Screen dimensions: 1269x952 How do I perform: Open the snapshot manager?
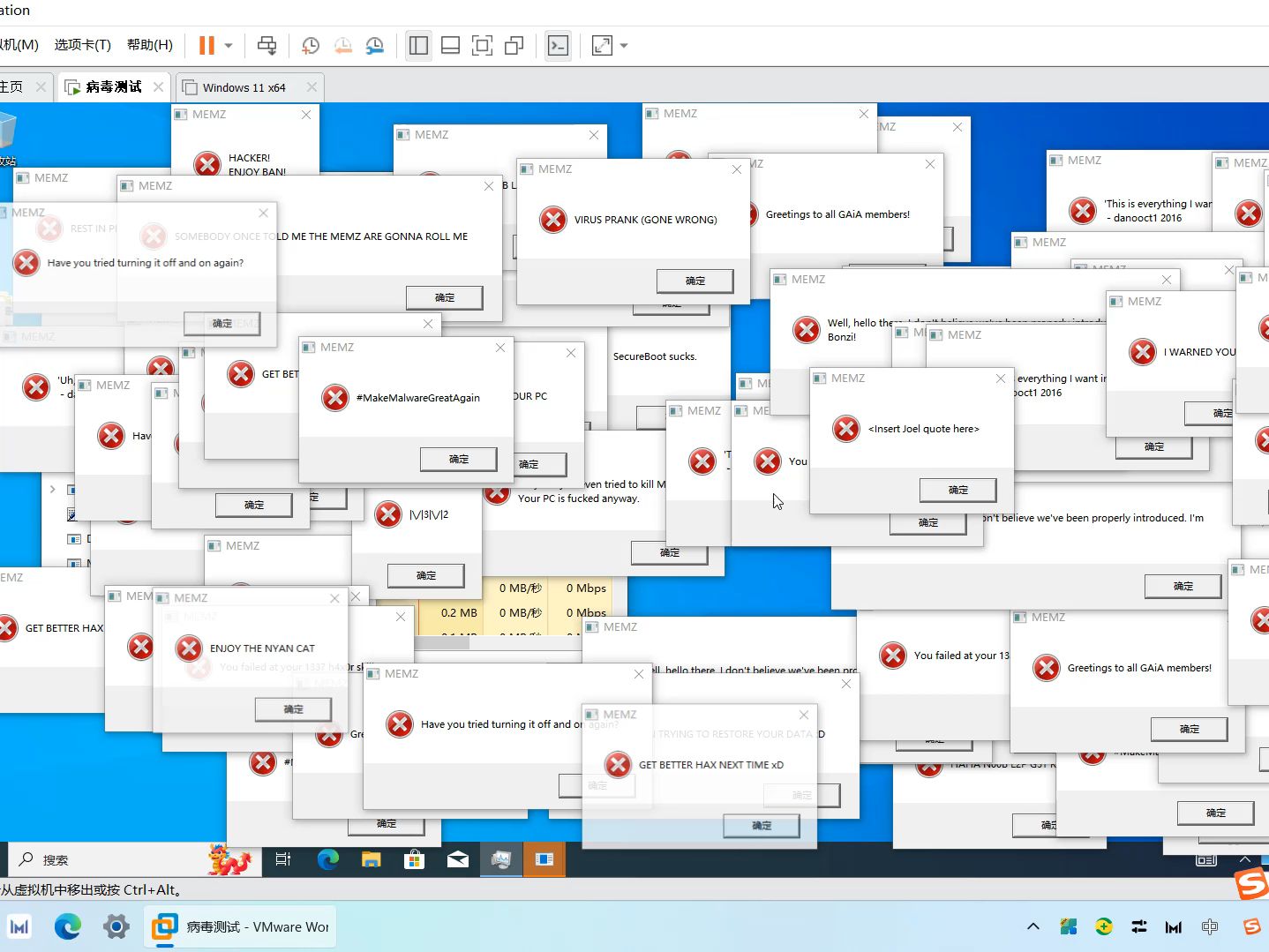375,45
